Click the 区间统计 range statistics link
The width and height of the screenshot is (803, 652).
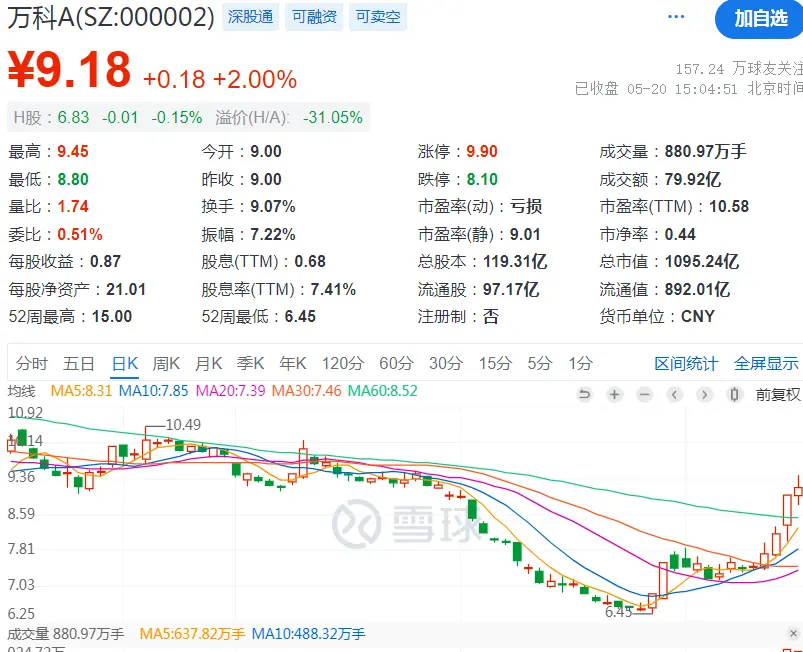[686, 363]
